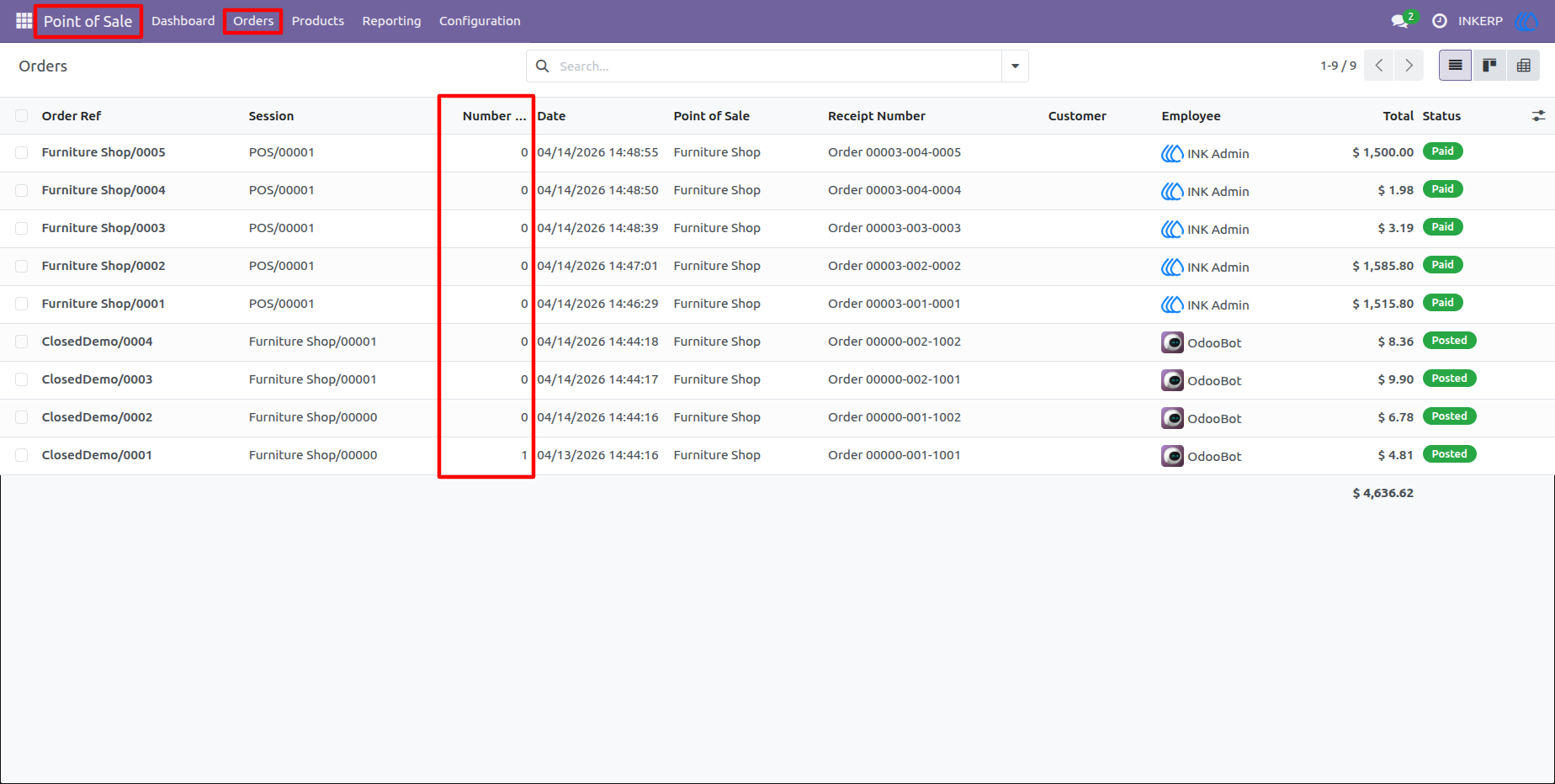Open the Dashboard menu
The height and width of the screenshot is (784, 1555).
pos(183,21)
